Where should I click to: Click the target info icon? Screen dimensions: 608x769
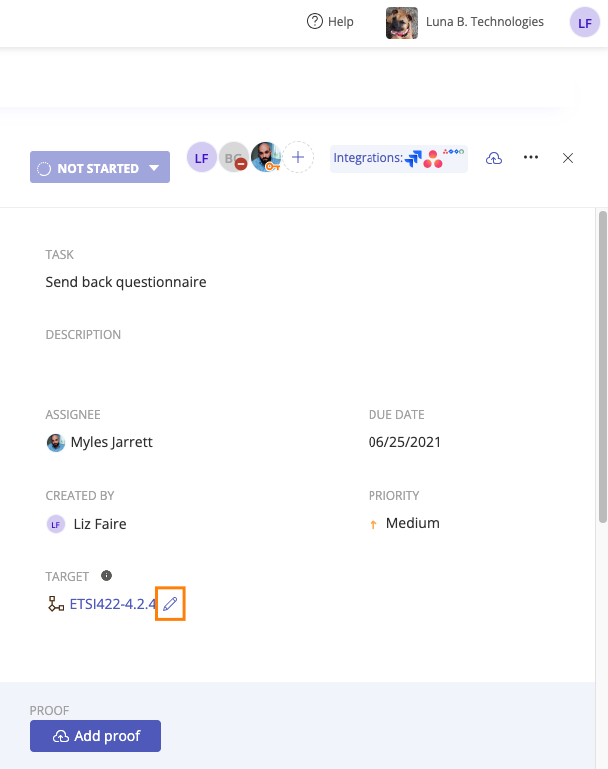[x=106, y=575]
